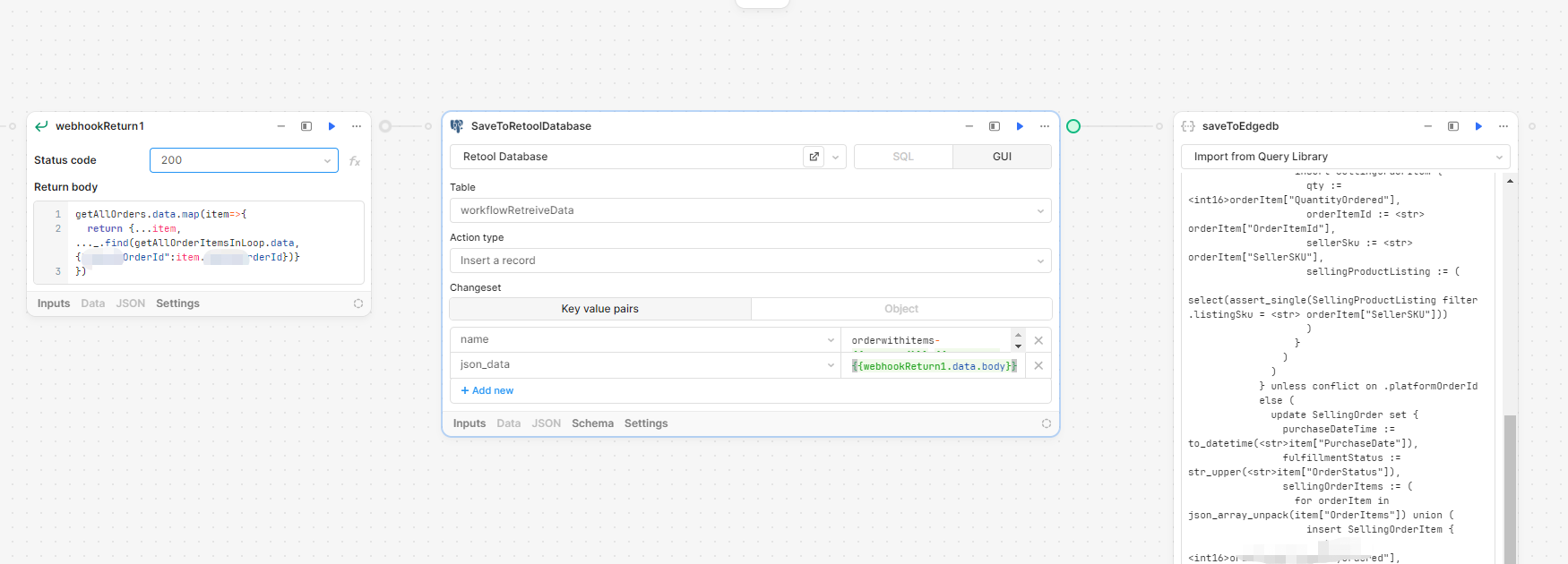Remove the name key value pair
Screen dimensions: 1568x564
point(1038,340)
